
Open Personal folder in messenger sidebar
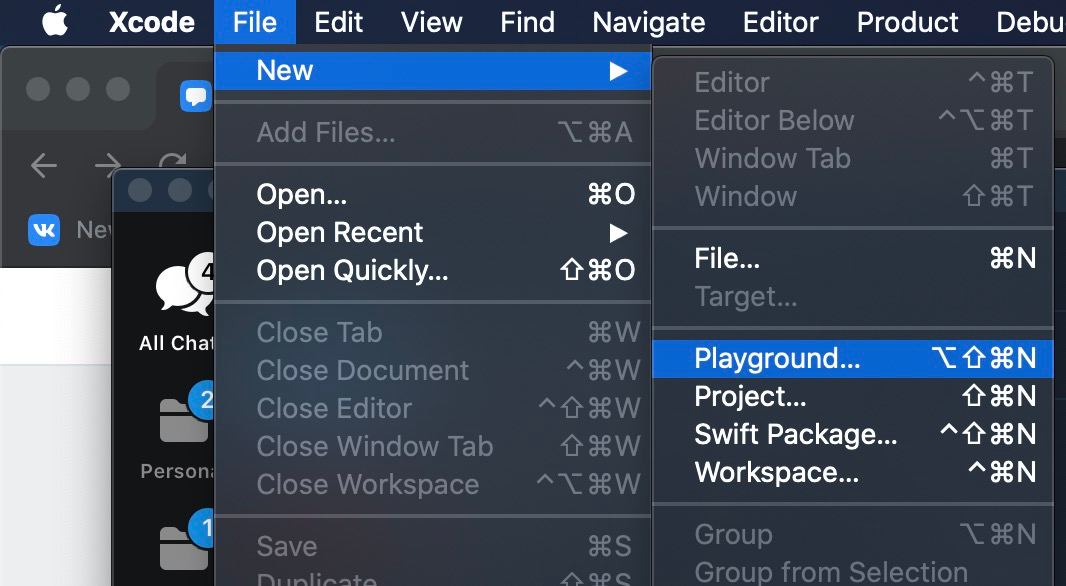pos(175,432)
